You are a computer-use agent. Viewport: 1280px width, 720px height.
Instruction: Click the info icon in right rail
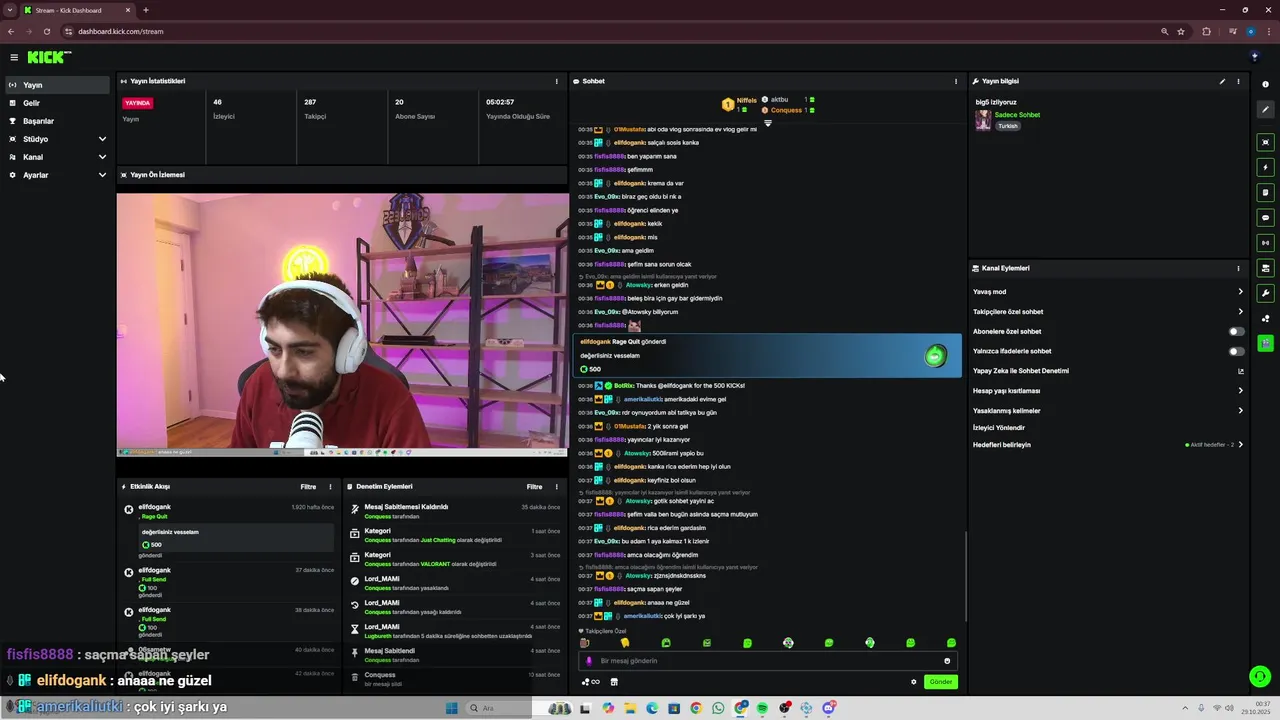pos(1265,84)
